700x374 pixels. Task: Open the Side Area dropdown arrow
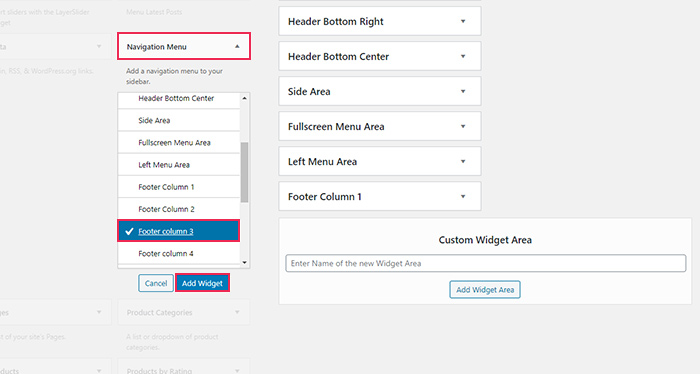pos(463,91)
